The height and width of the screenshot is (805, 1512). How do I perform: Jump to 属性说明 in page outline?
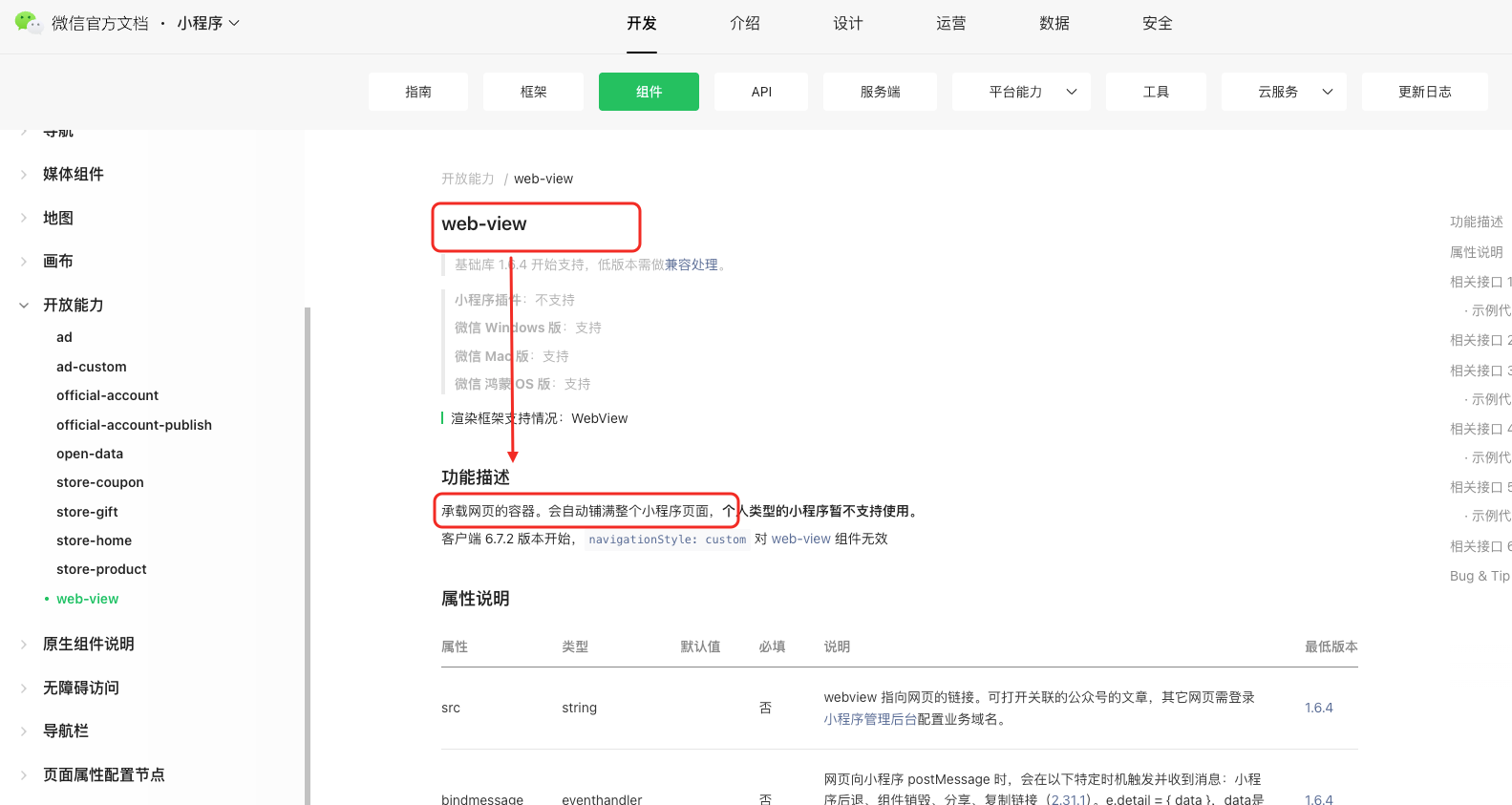click(x=1476, y=252)
